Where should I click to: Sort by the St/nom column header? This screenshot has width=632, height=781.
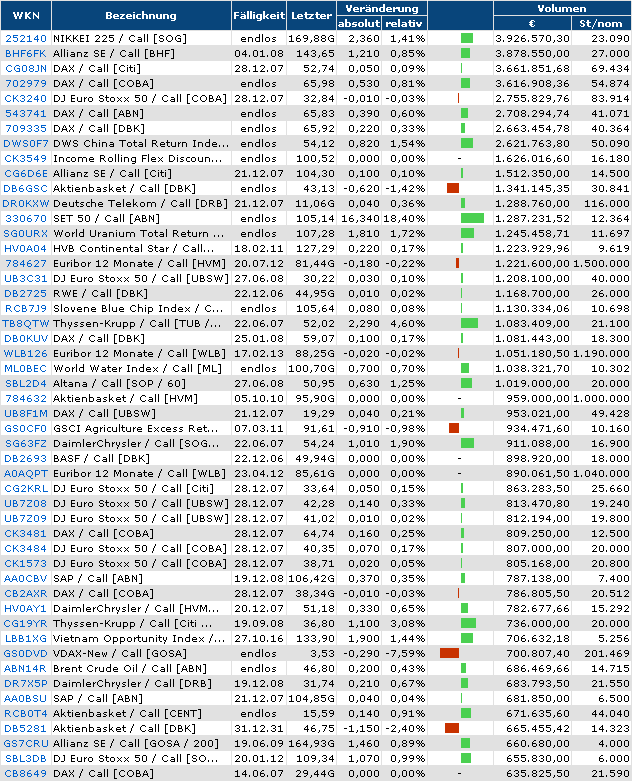pyautogui.click(x=601, y=23)
